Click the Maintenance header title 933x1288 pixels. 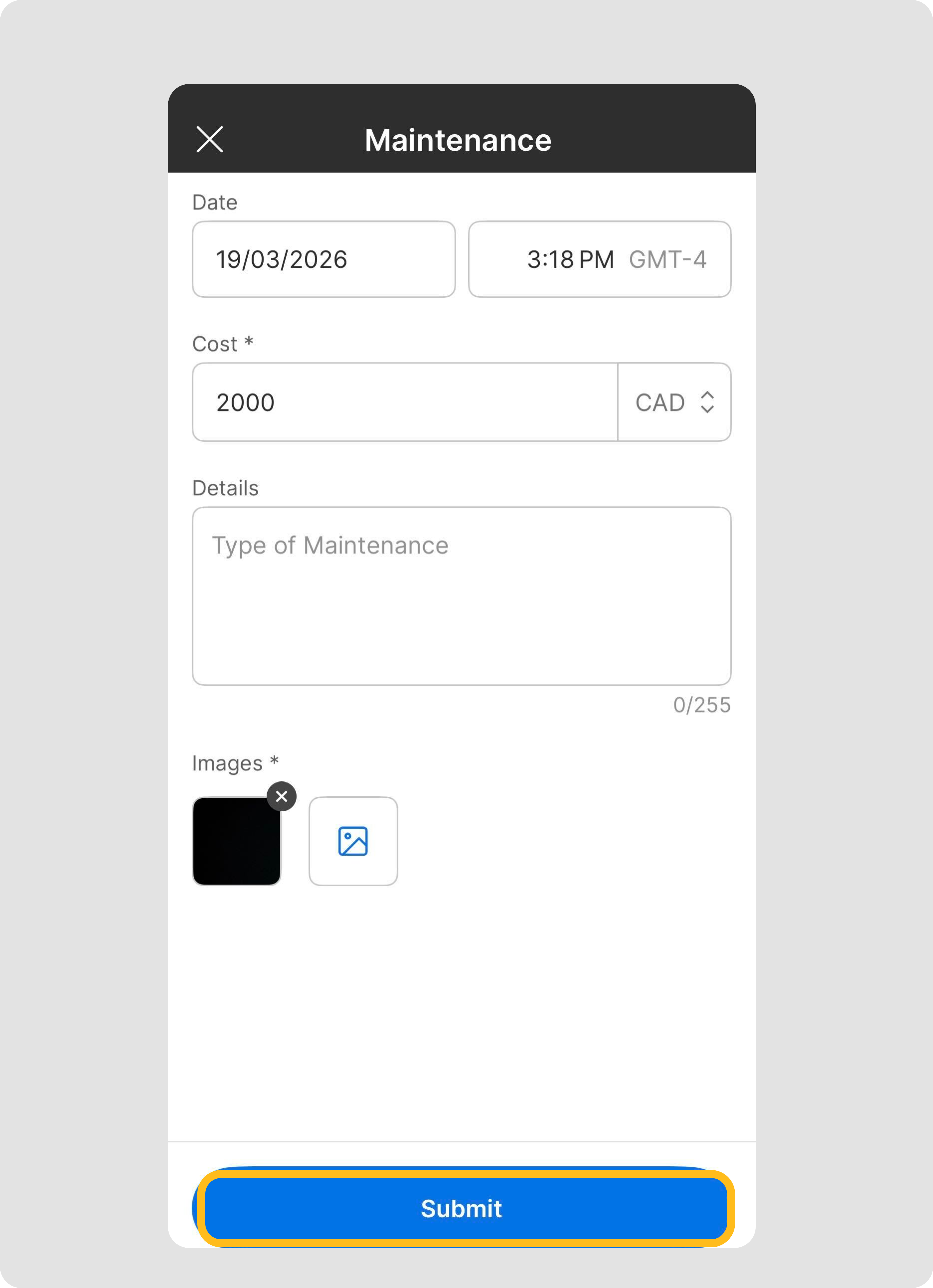(x=458, y=140)
